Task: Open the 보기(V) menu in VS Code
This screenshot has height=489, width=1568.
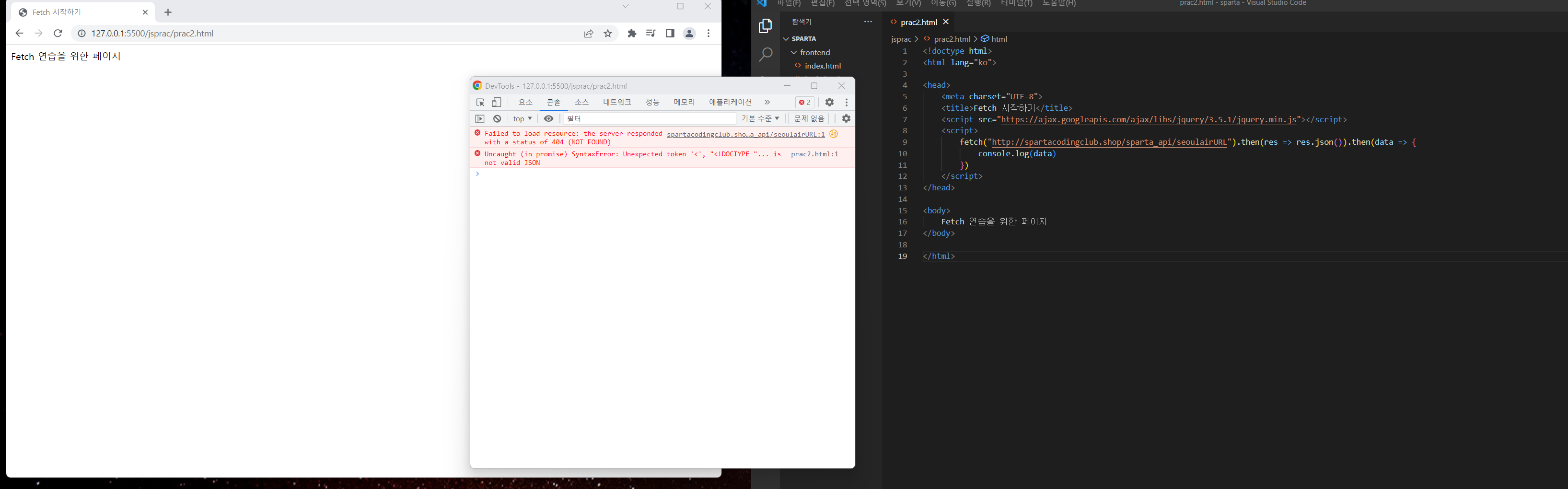Action: (x=909, y=3)
